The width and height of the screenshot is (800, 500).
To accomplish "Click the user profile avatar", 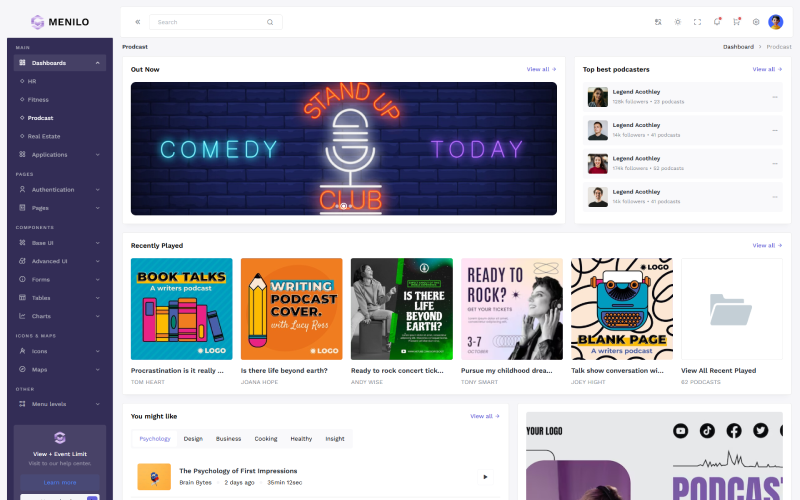I will [775, 22].
